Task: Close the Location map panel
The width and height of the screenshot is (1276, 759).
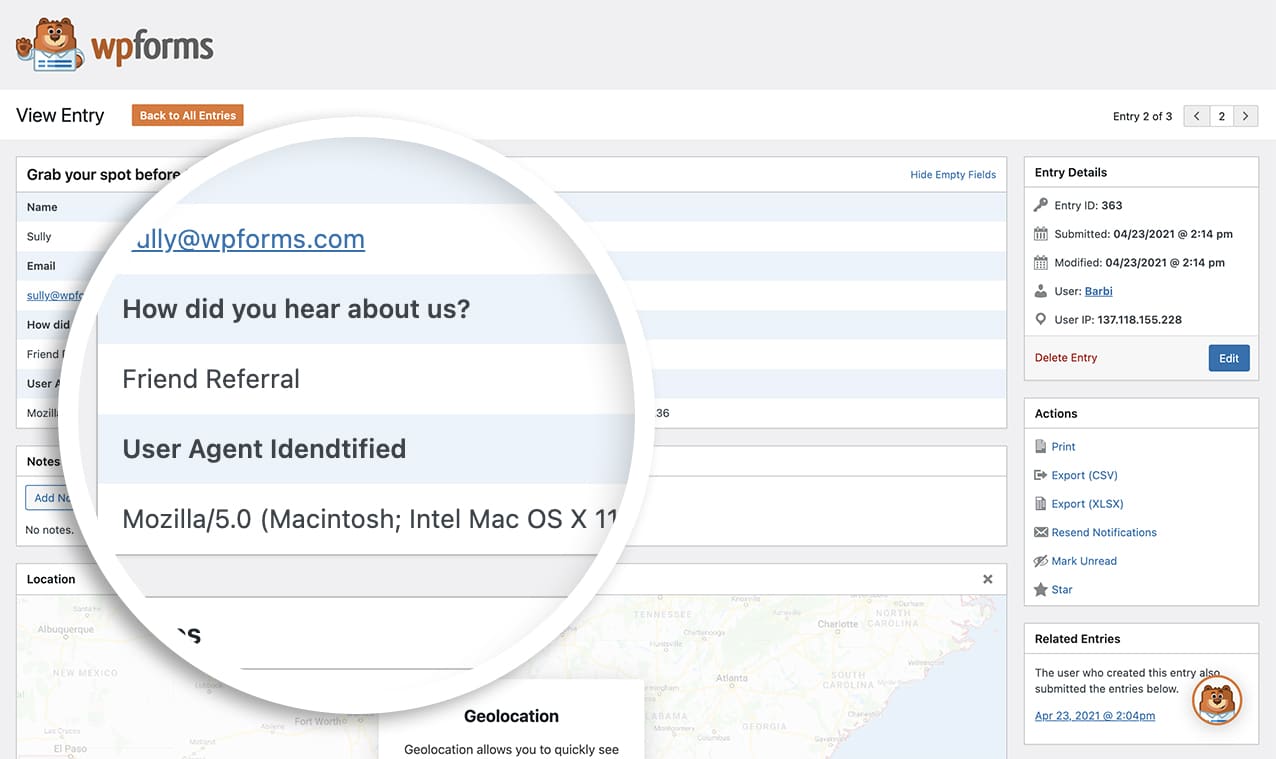Action: point(987,578)
